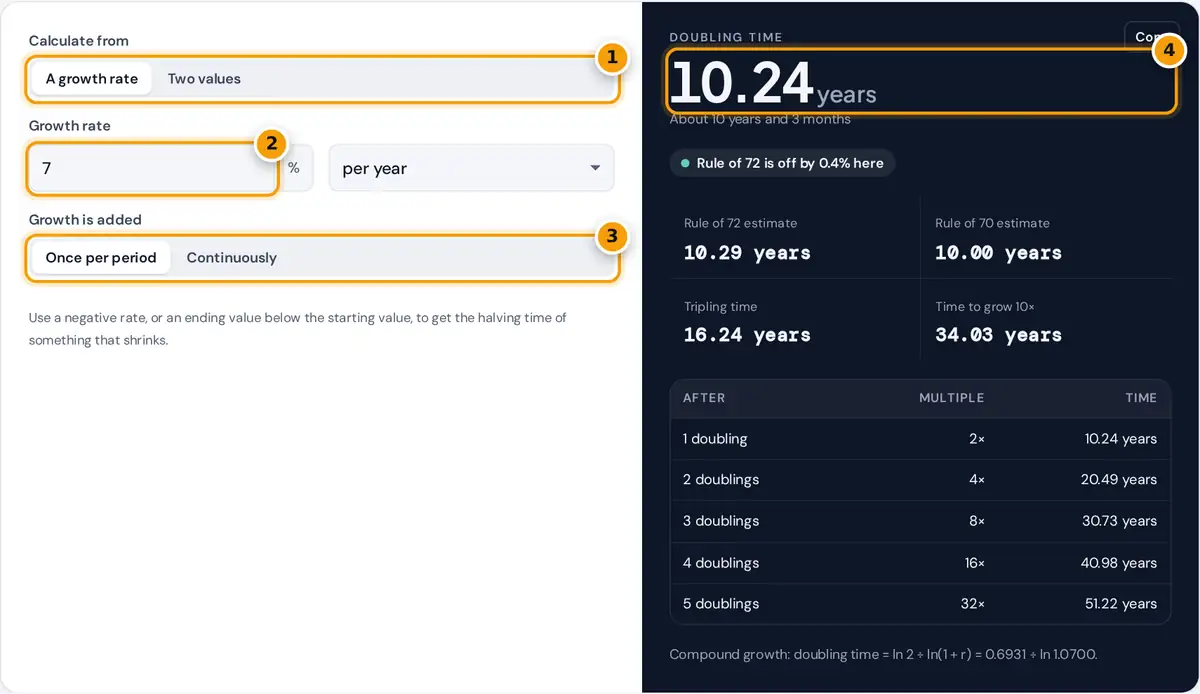Click the 32× multiple cell
1200x694 pixels.
(974, 604)
